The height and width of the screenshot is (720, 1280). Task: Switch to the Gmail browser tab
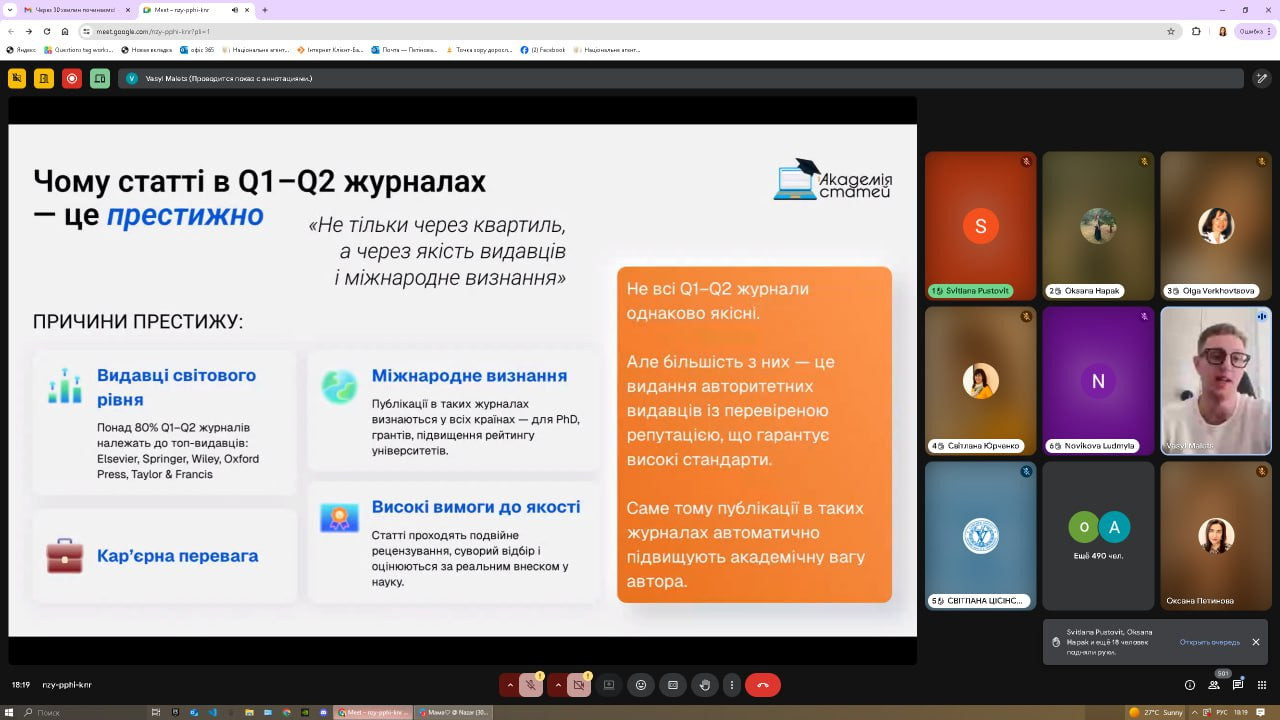pyautogui.click(x=75, y=10)
